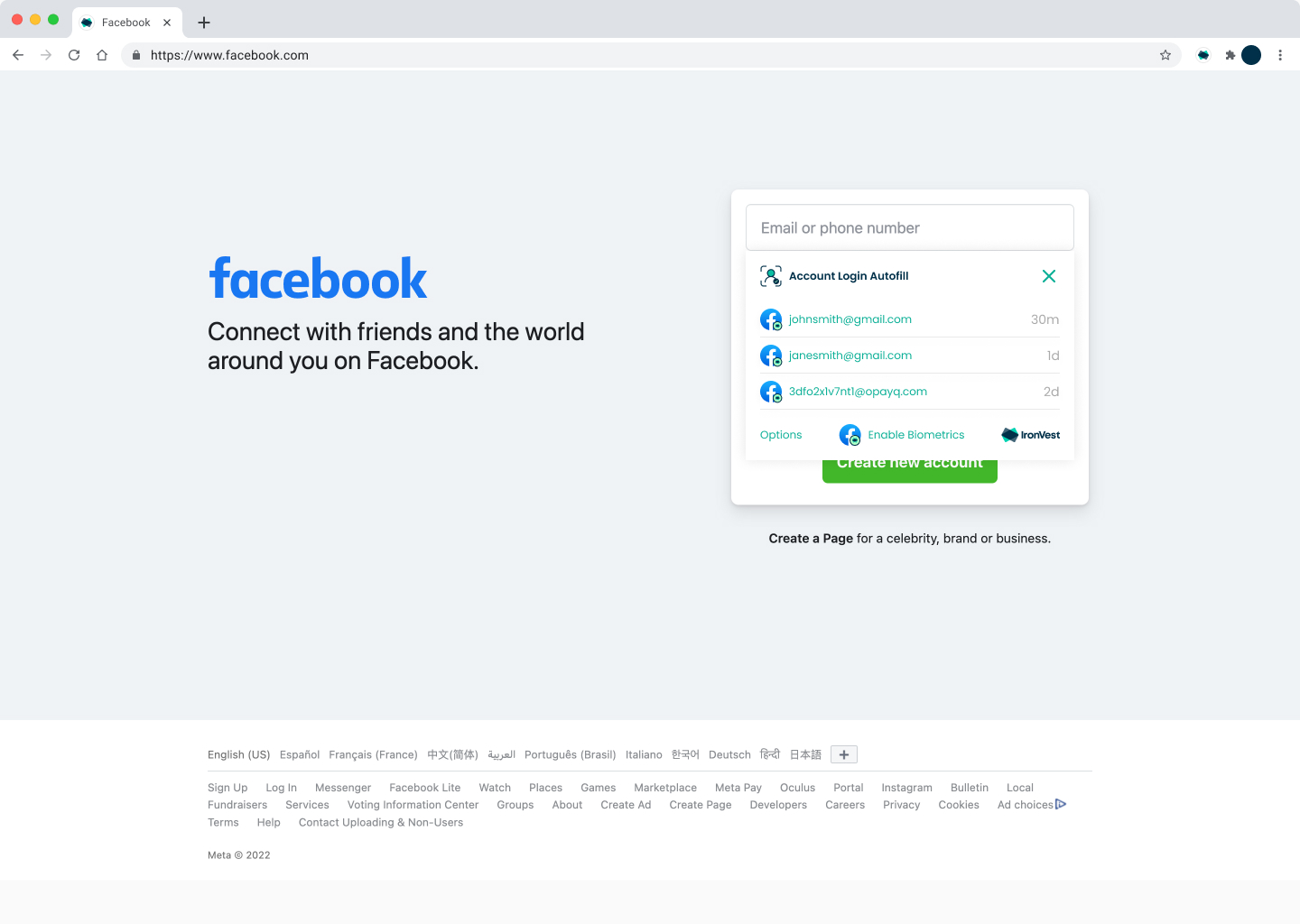Open the Privacy footer link
Viewport: 1300px width, 924px height.
(901, 805)
